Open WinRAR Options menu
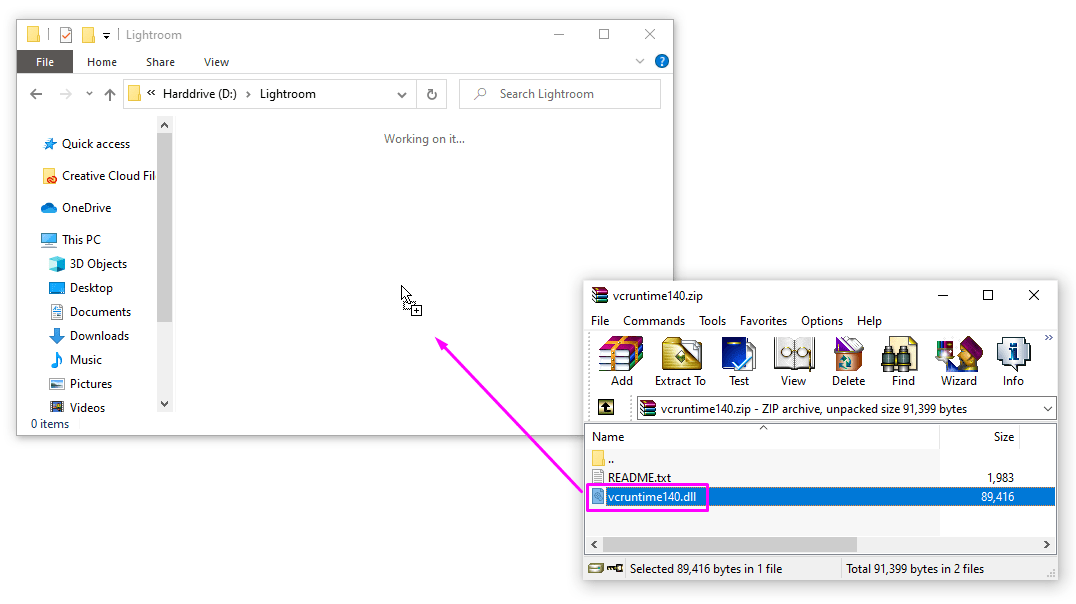This screenshot has height=604, width=1076. (x=821, y=321)
